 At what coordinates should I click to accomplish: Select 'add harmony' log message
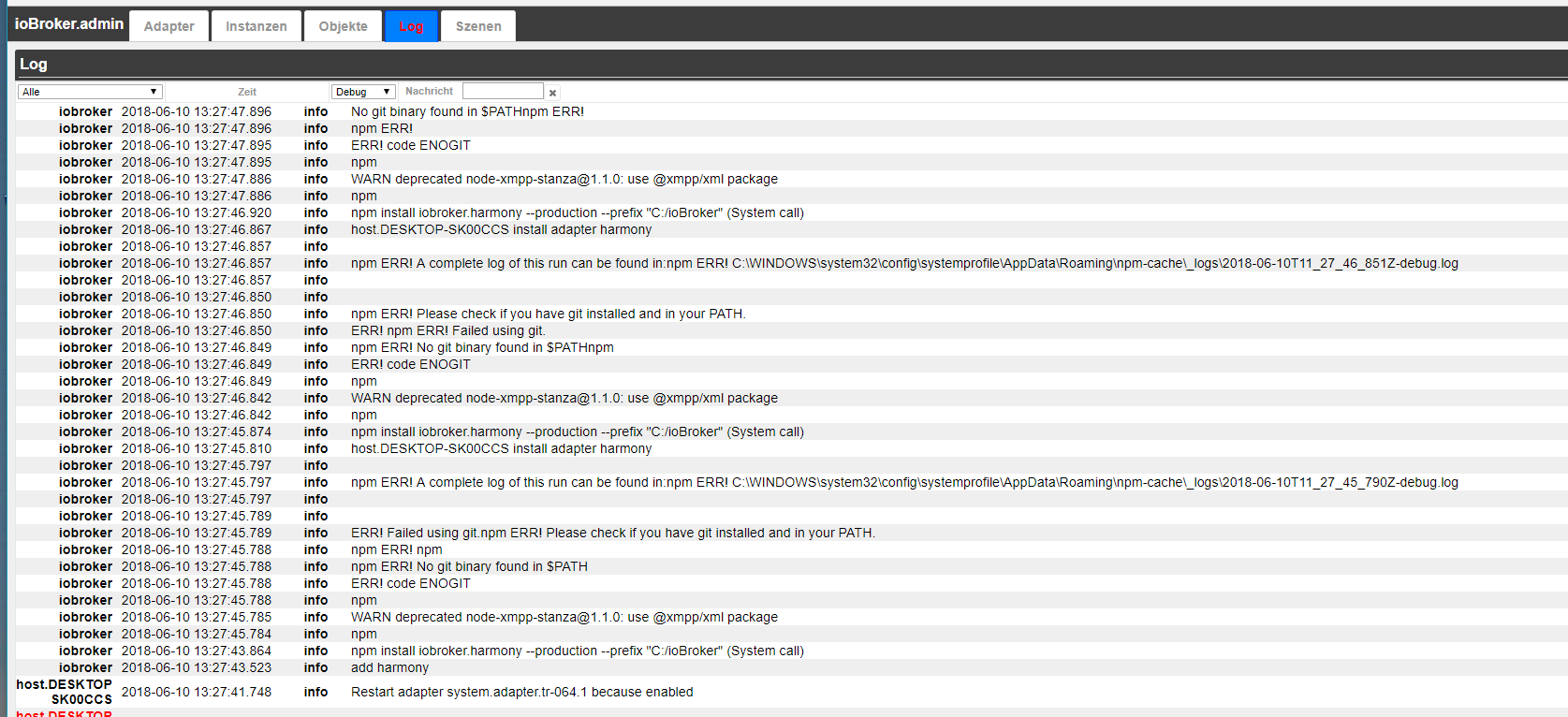389,667
